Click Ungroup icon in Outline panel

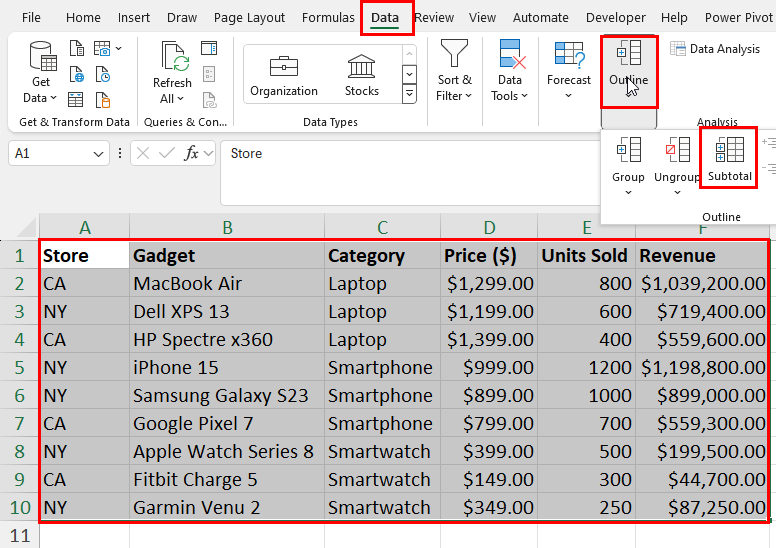(678, 149)
